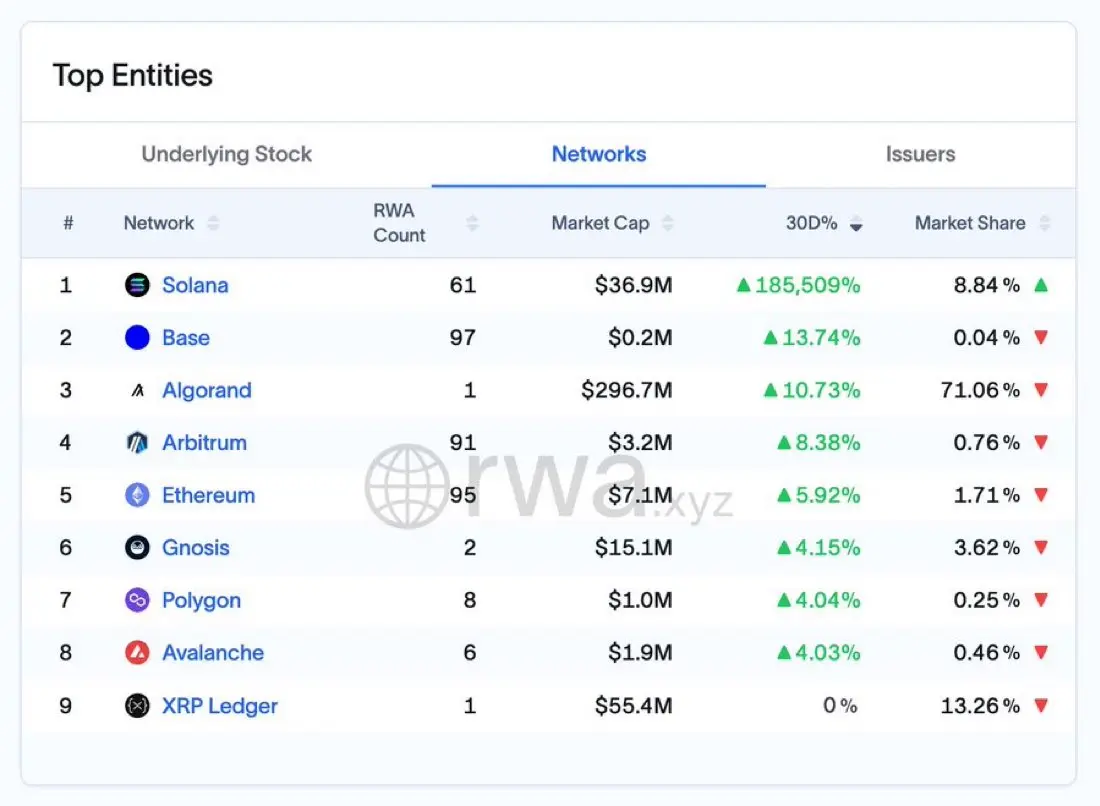Click the Base network logo icon
This screenshot has height=806, width=1100.
point(137,337)
